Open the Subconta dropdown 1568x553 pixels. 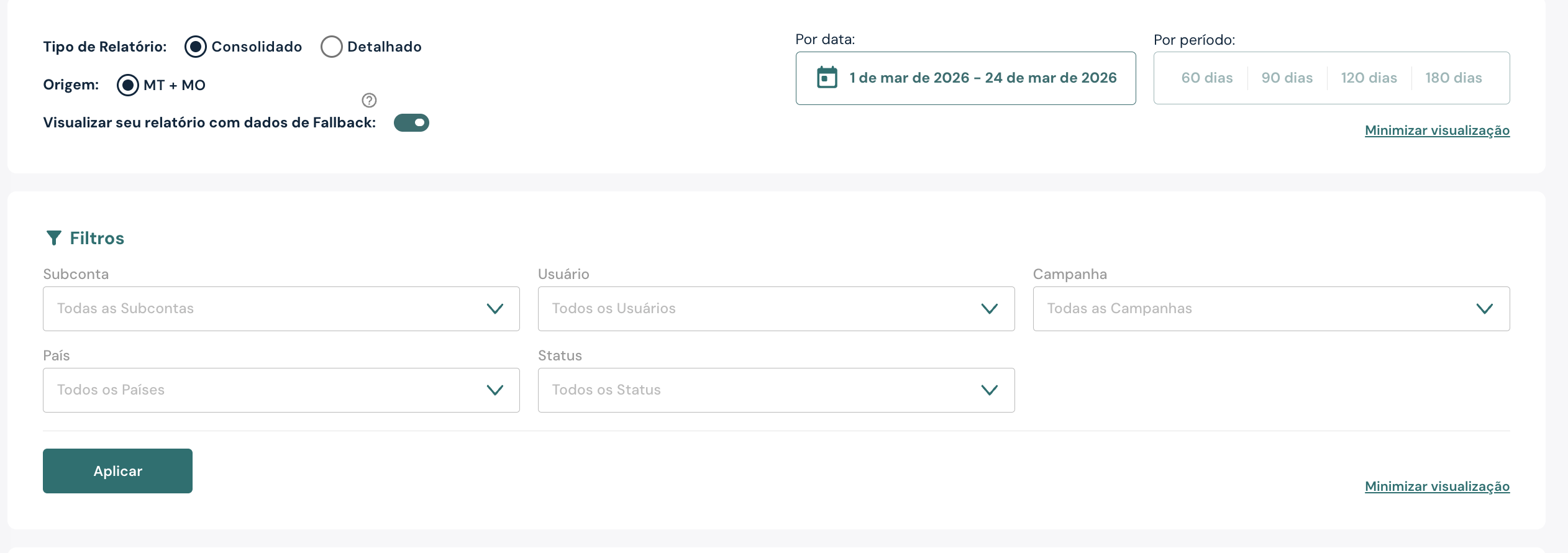pos(281,309)
